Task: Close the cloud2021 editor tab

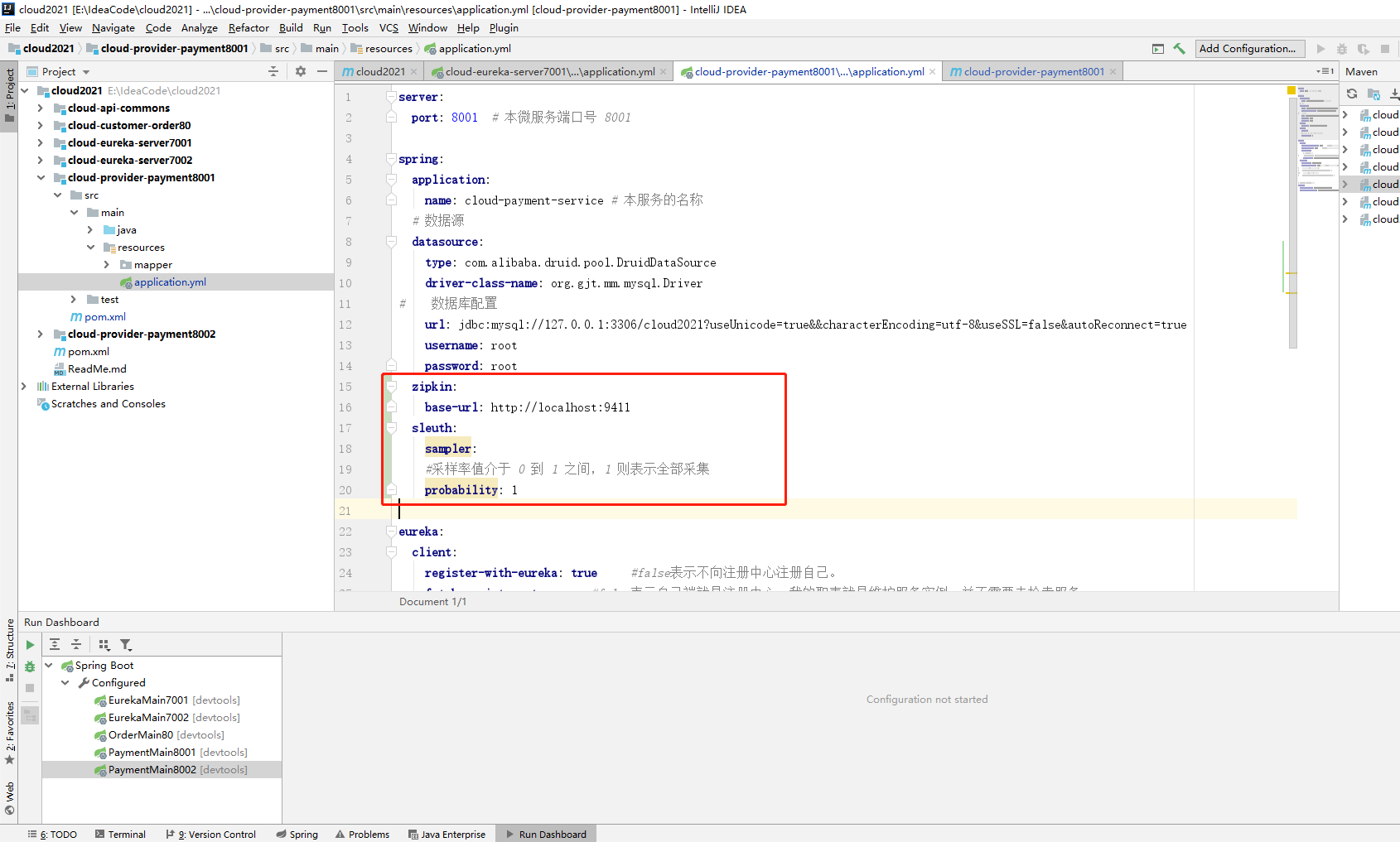Action: coord(413,72)
